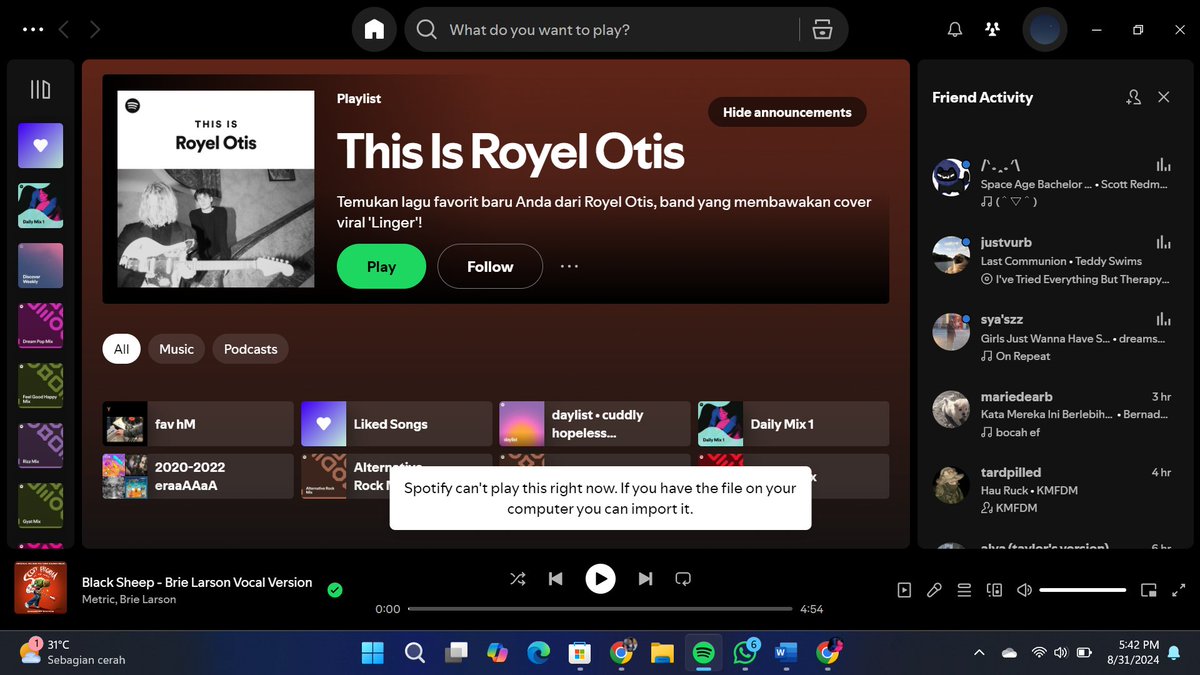
Task: Open Connect to a device
Action: pos(994,590)
